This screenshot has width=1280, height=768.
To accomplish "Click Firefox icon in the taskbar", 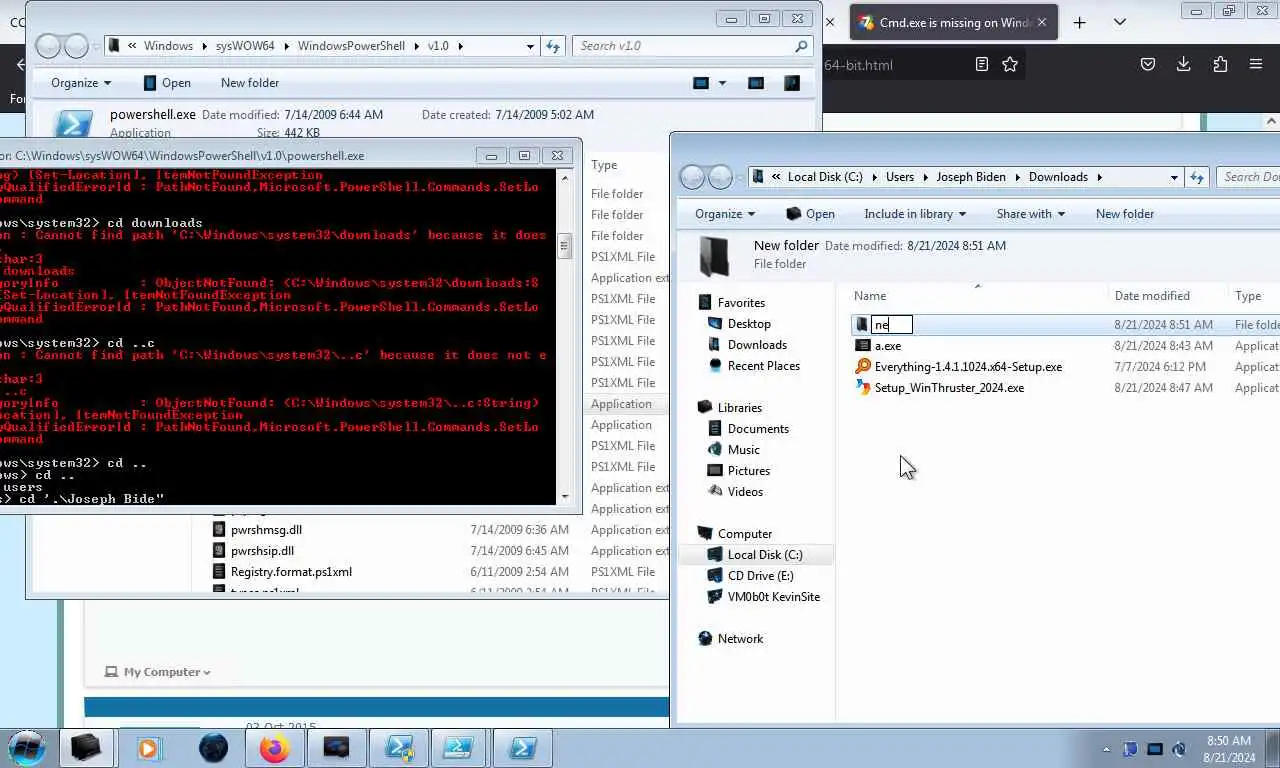I will pos(274,747).
